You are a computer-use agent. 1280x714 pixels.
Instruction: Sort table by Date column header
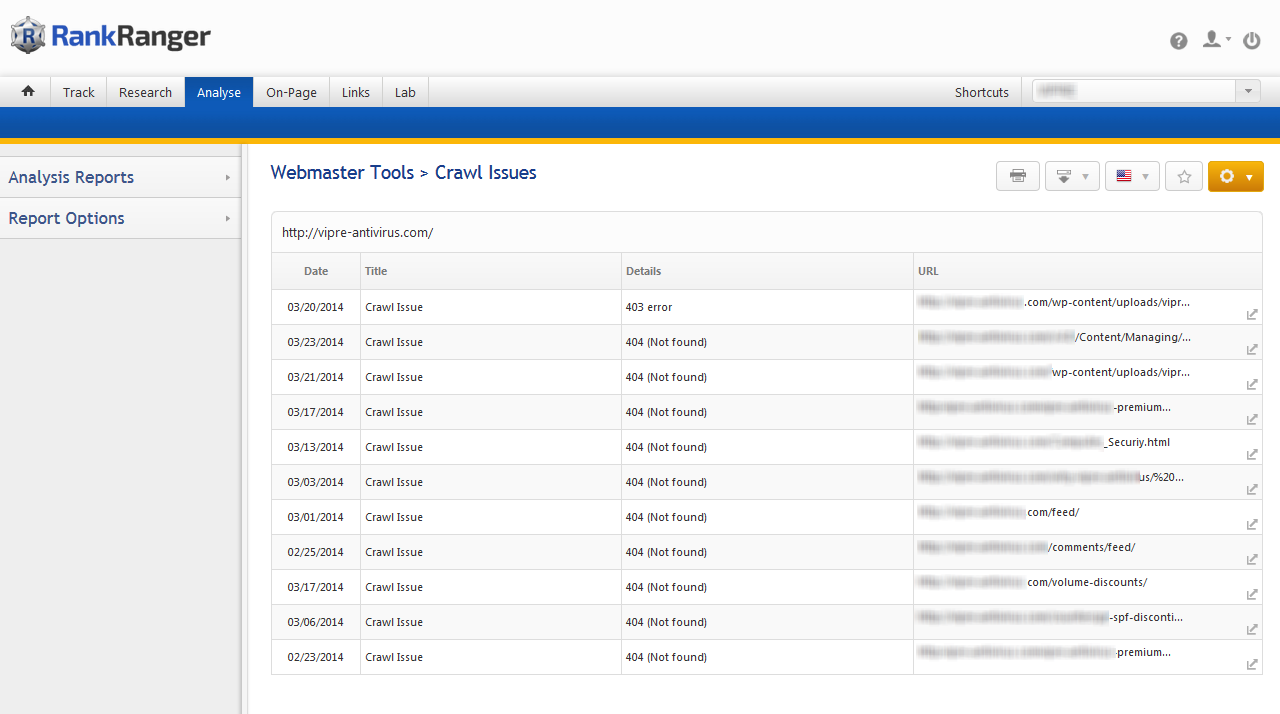tap(316, 271)
